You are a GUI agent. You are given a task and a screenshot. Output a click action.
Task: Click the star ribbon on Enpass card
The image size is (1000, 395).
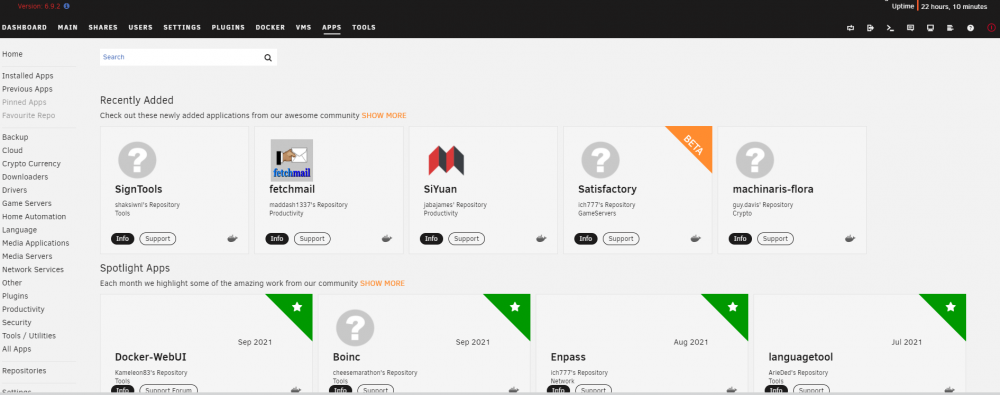(732, 308)
